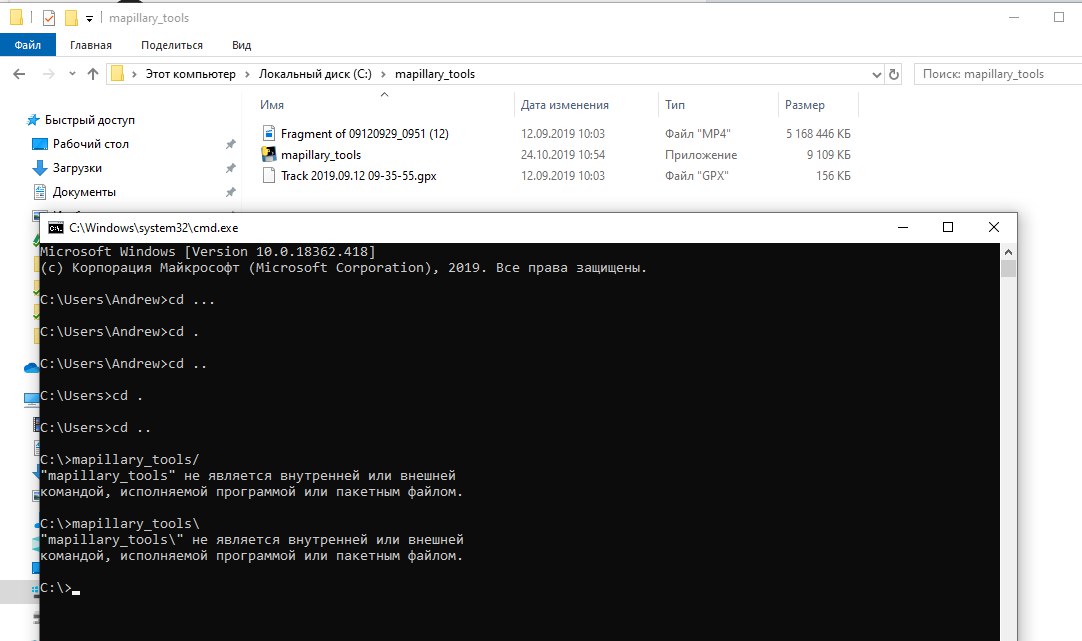Open Рабочий стол in the sidebar
Screen dimensions: 1082x641
pyautogui.click(x=90, y=144)
